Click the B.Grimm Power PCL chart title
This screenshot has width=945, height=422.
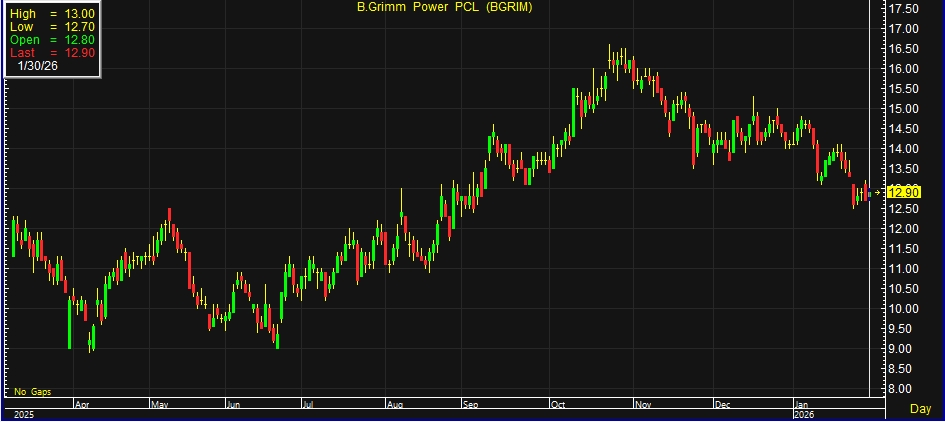444,8
